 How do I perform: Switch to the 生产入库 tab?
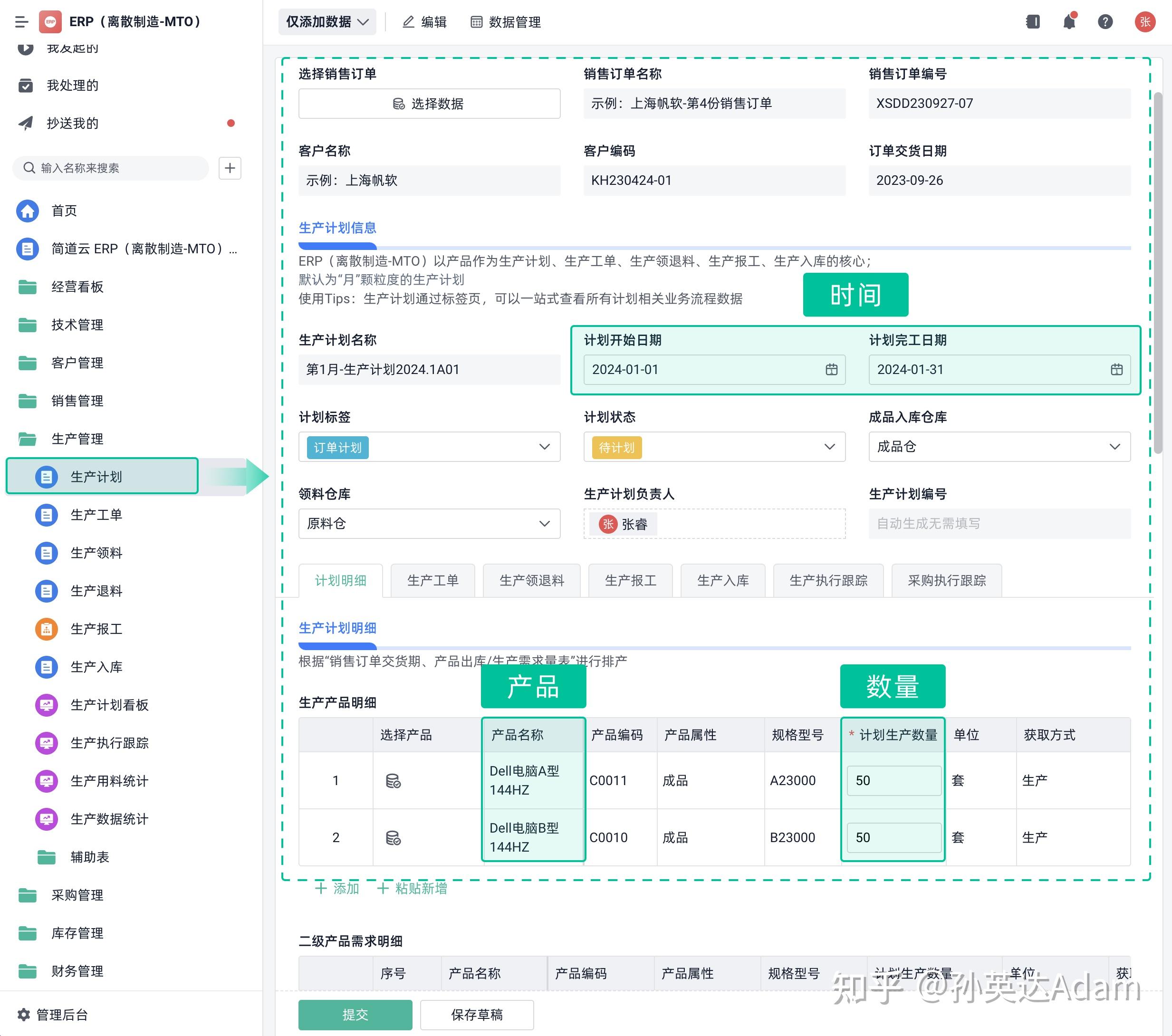pyautogui.click(x=722, y=580)
